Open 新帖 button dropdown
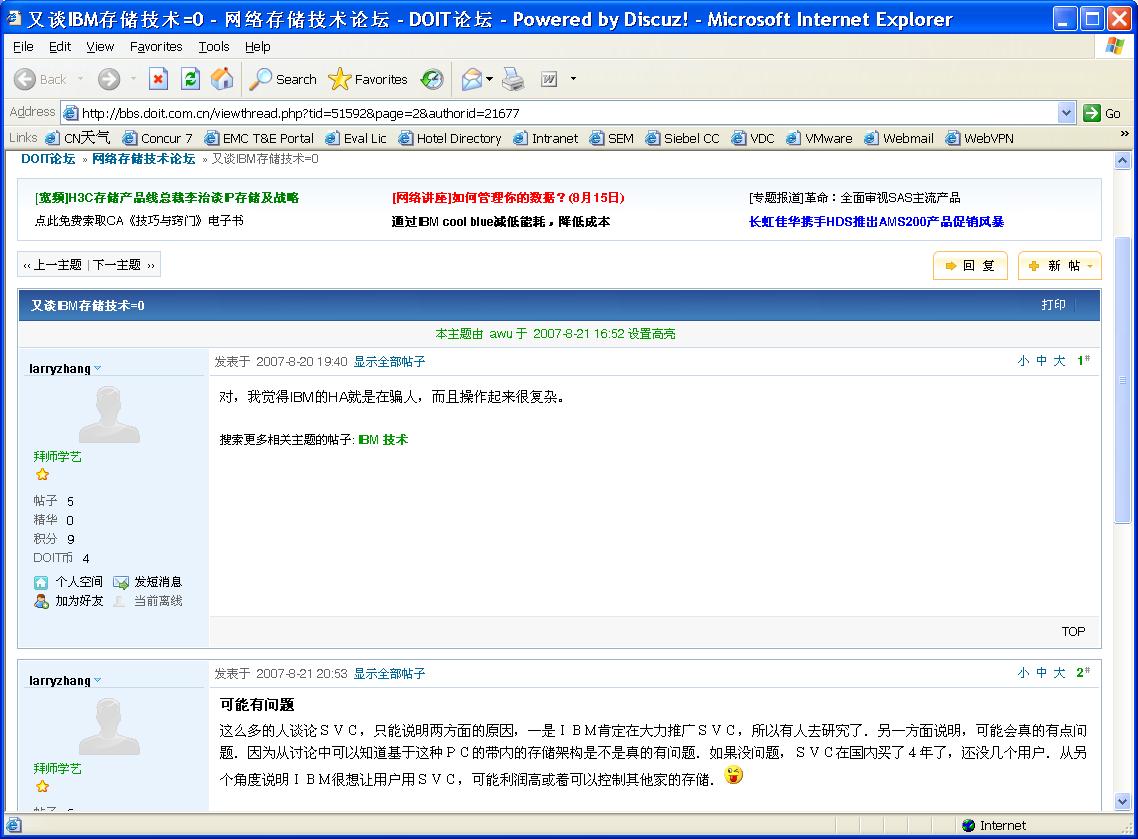The height and width of the screenshot is (839, 1138). point(1090,266)
